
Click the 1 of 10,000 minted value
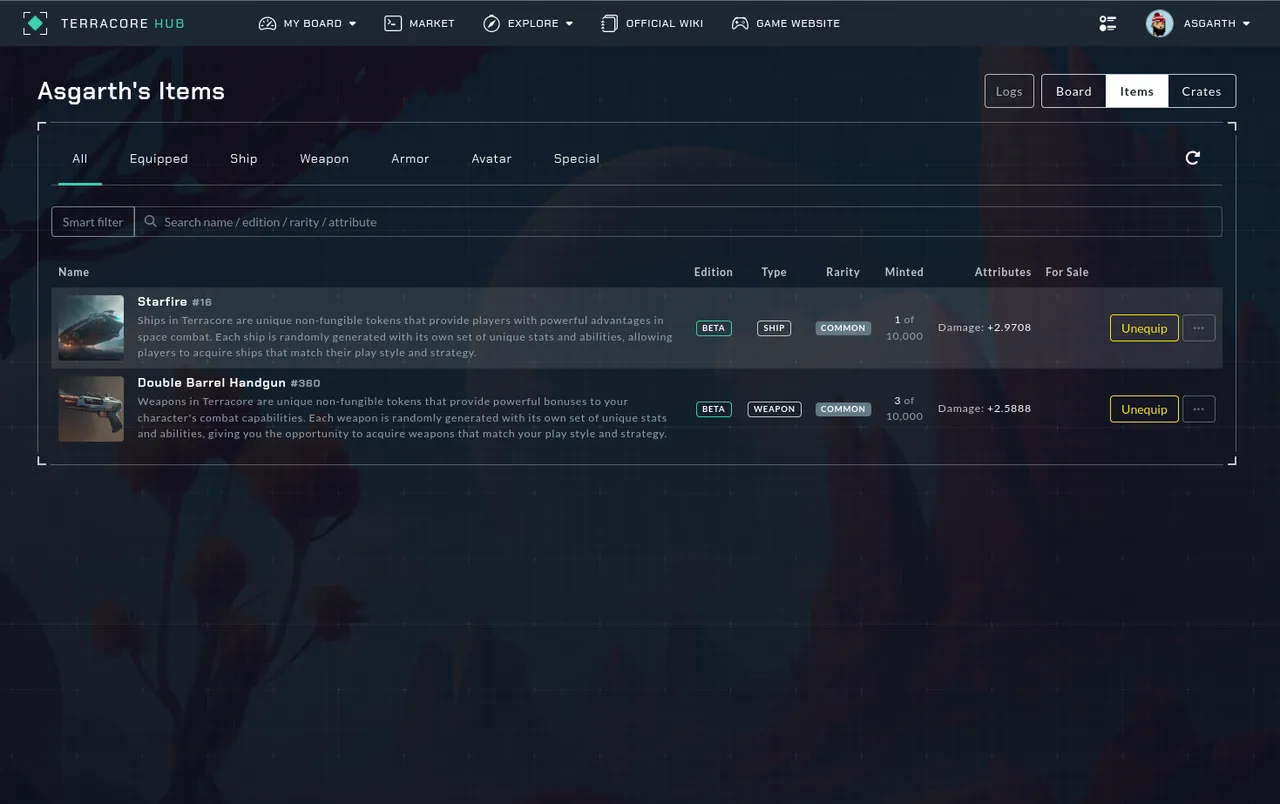click(904, 328)
